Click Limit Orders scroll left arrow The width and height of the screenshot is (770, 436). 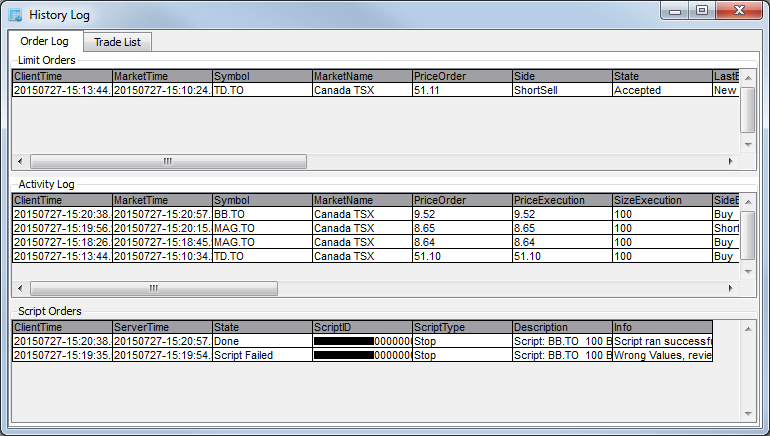pos(19,160)
